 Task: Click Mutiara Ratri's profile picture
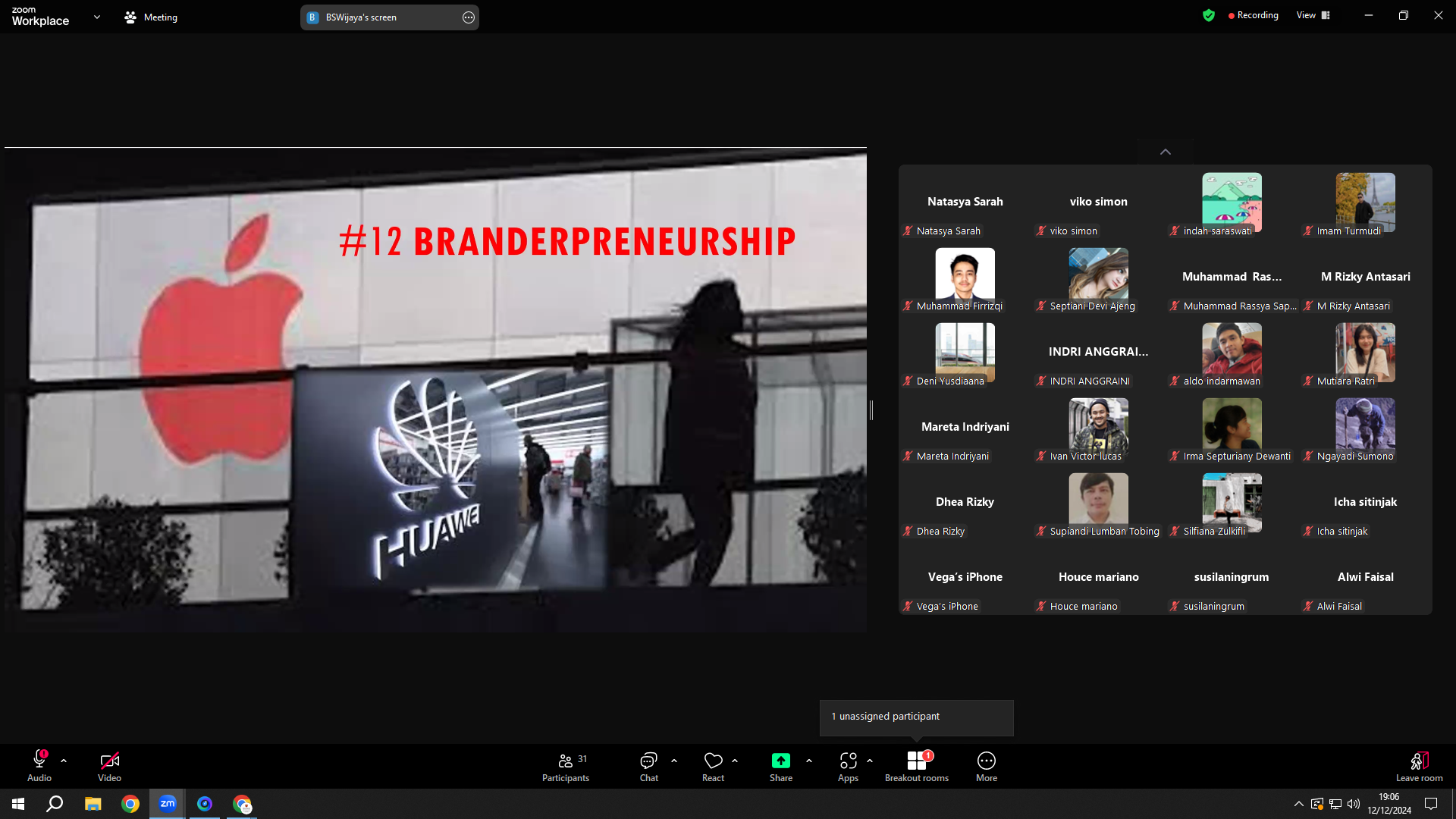point(1365,352)
